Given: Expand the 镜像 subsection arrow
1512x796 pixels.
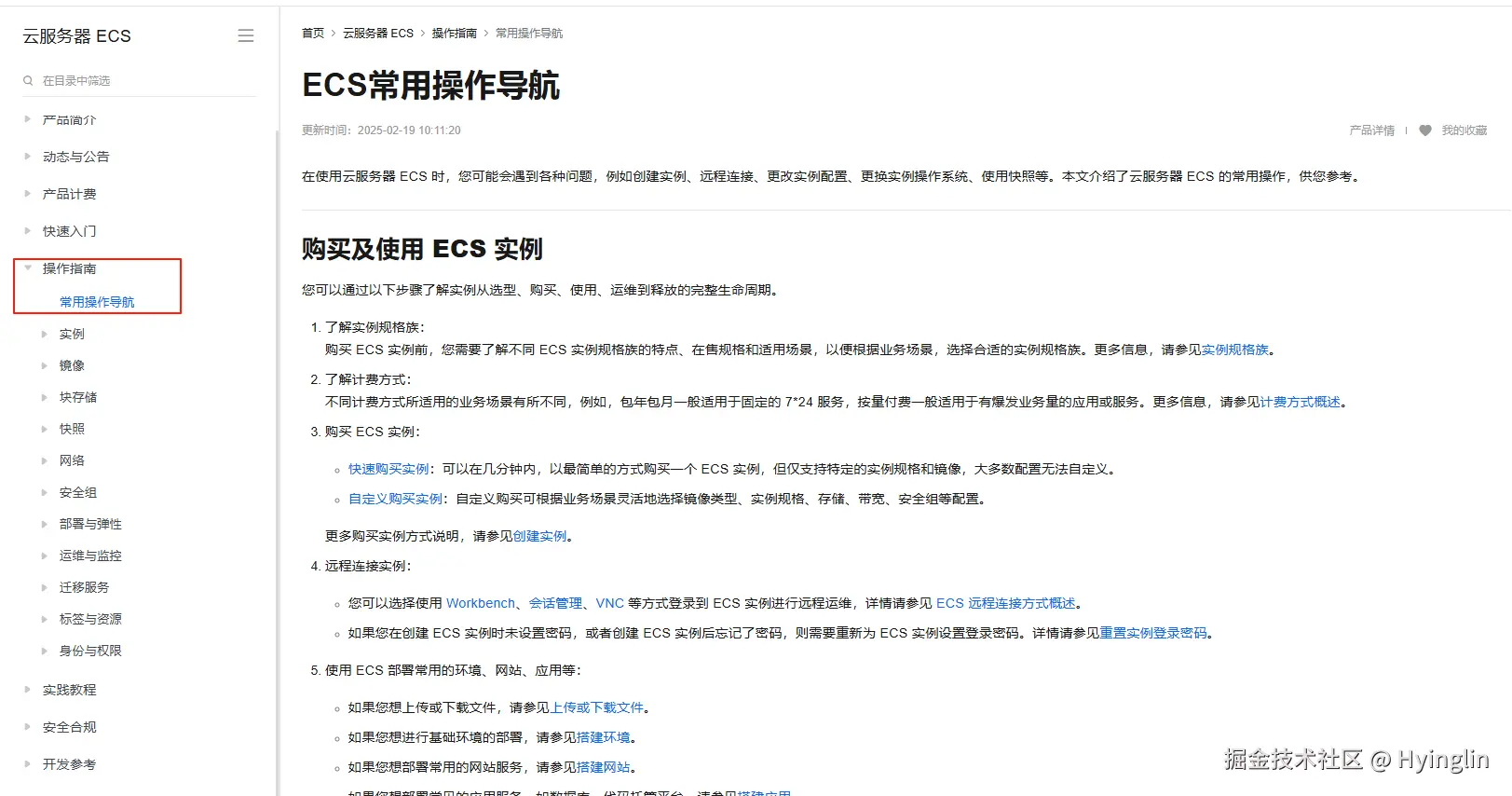Looking at the screenshot, I should pos(44,365).
